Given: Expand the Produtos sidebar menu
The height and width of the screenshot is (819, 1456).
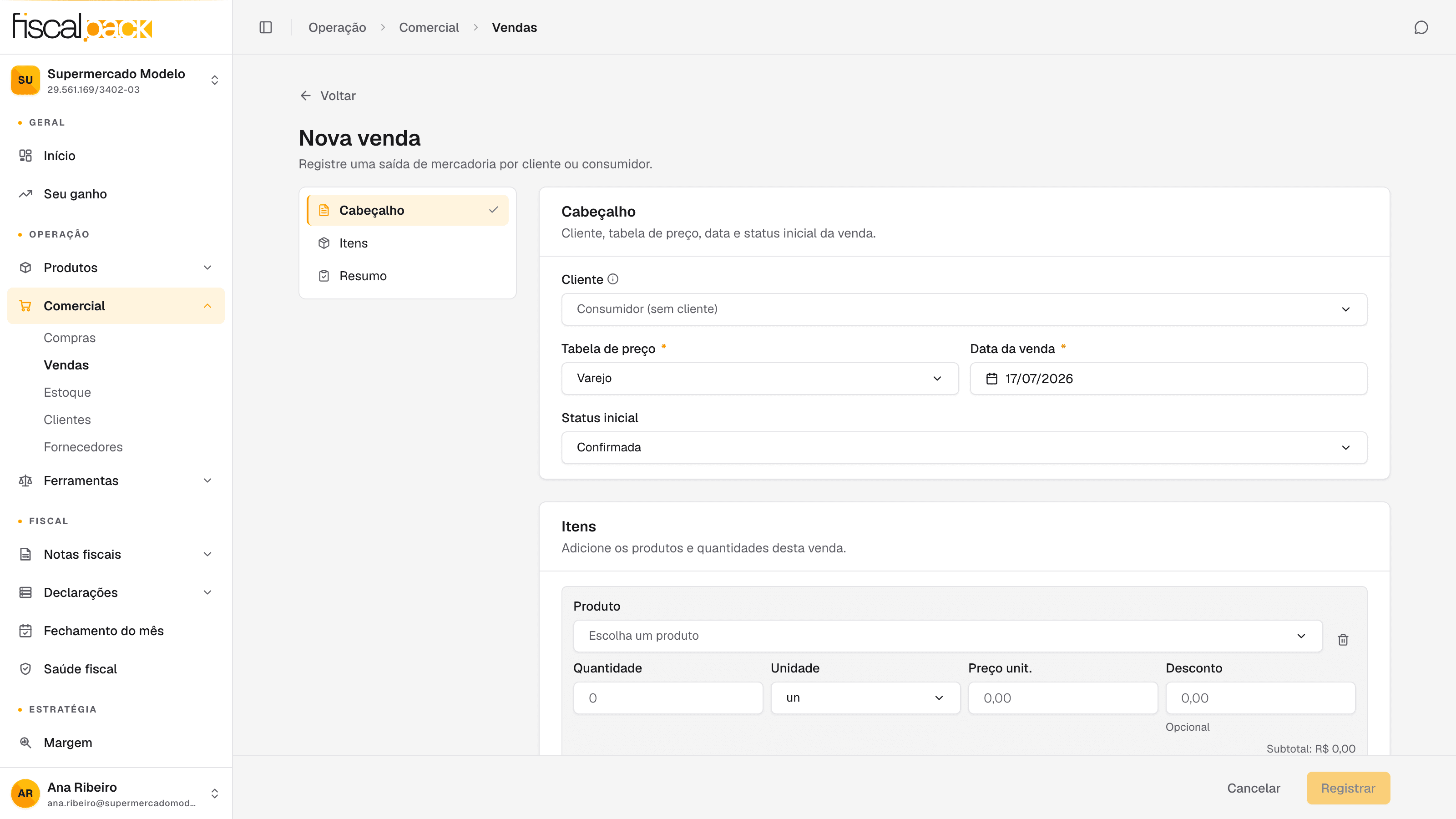Looking at the screenshot, I should tap(116, 268).
